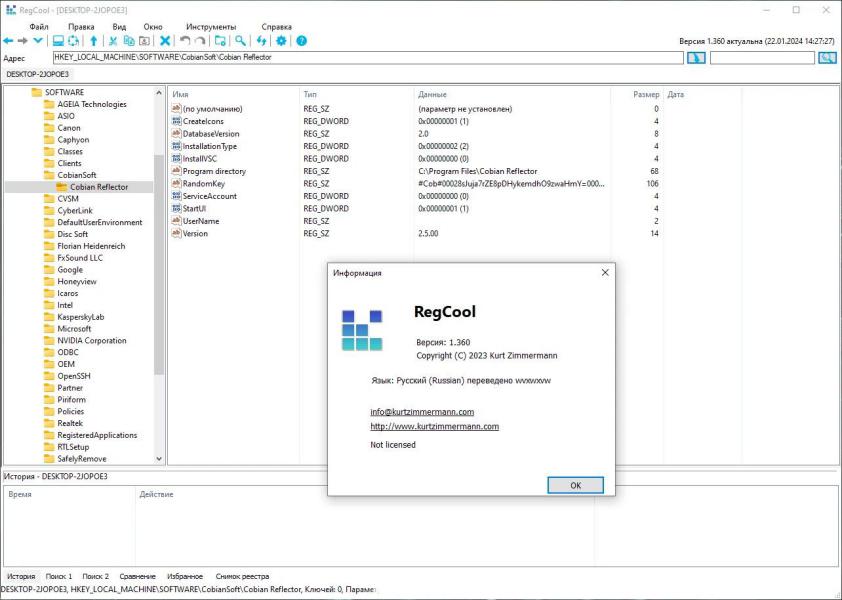Select the Cobian Reflector key in the tree

tap(99, 187)
